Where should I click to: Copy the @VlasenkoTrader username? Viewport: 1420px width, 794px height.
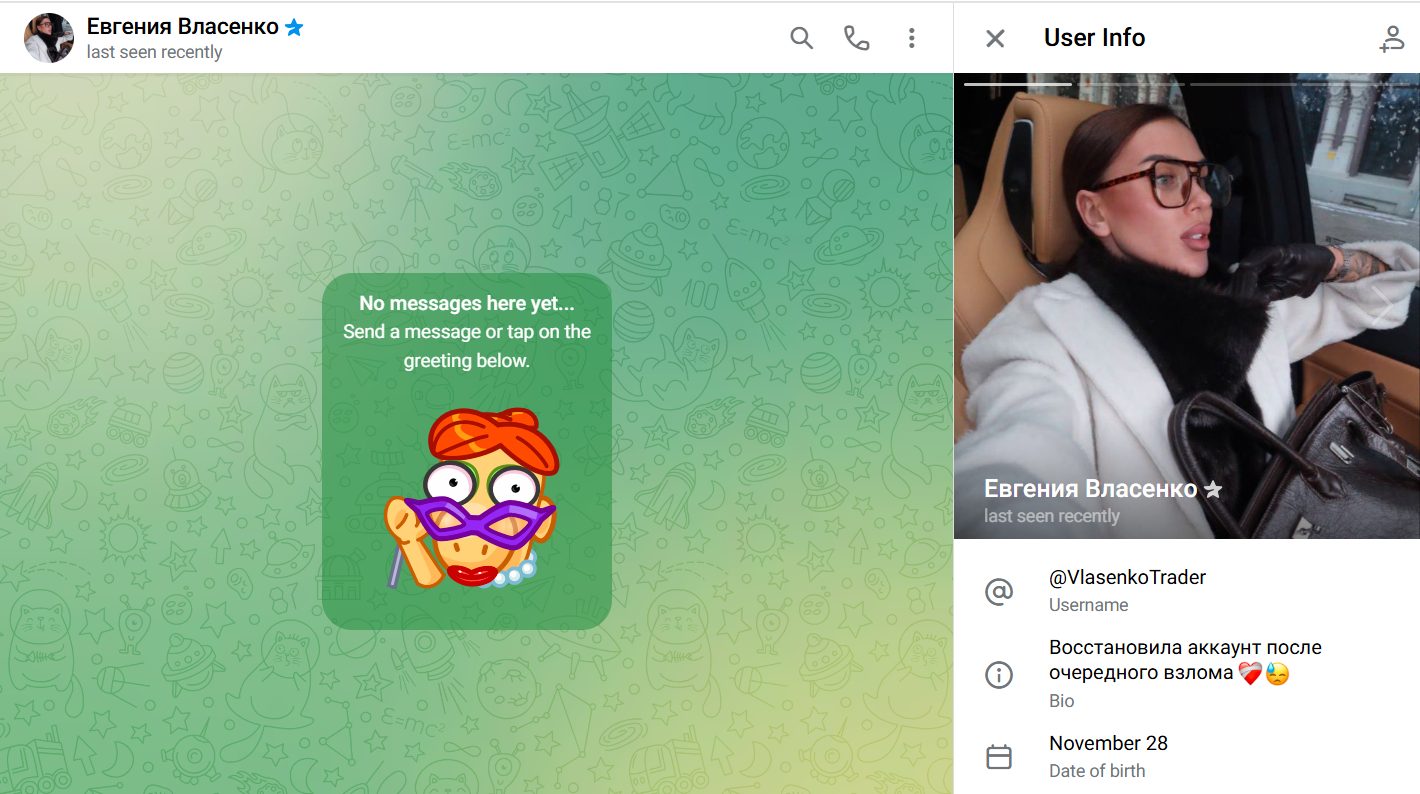(1127, 577)
